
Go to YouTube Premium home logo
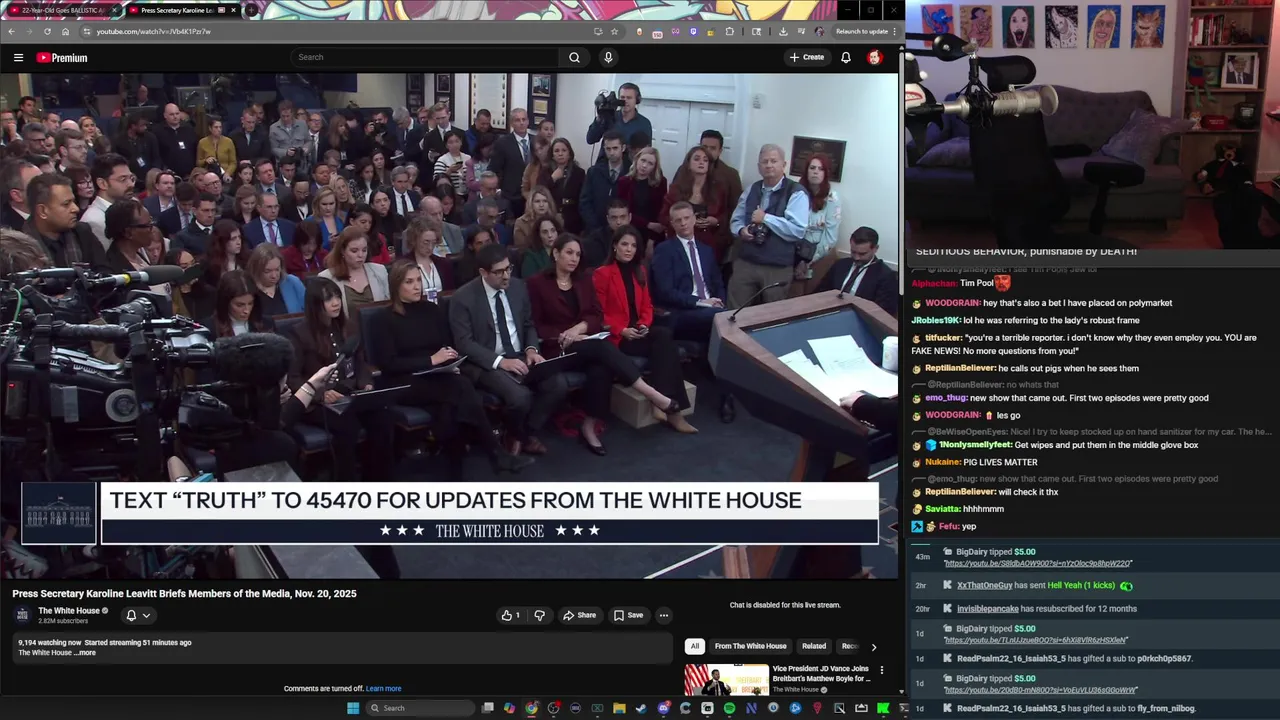[62, 58]
